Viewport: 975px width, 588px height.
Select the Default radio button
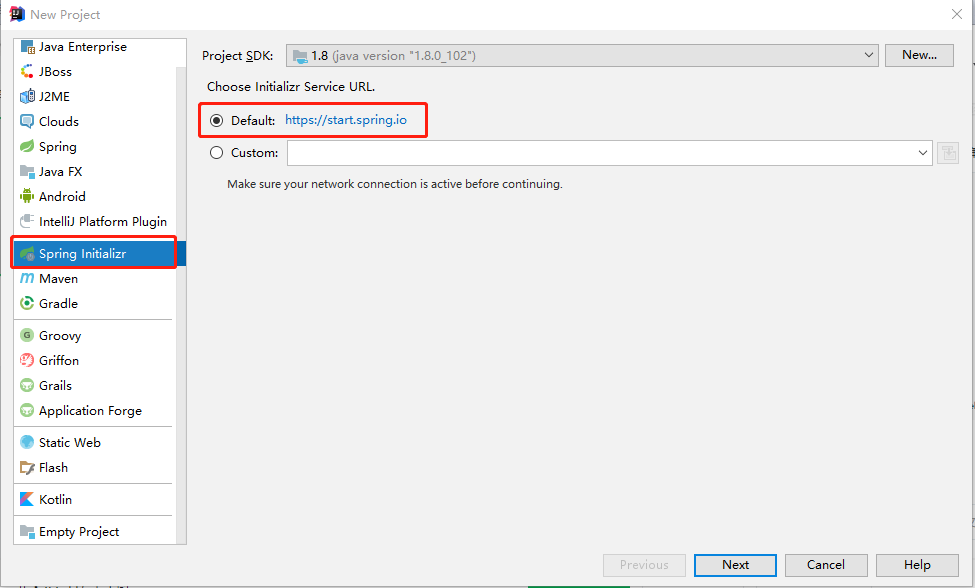tap(216, 121)
